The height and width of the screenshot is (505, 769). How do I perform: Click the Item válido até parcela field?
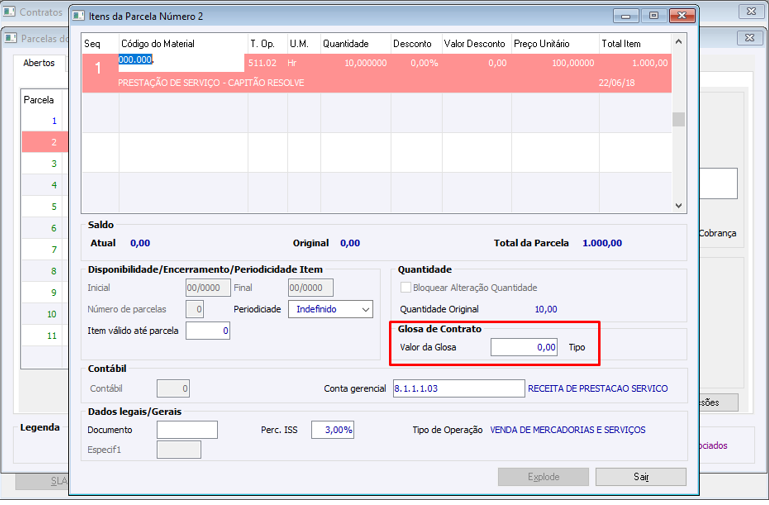tap(208, 330)
